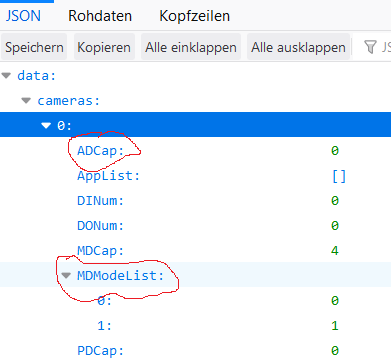Collapse the data node arrow
Viewport: 391px width, 363px height.
tap(6, 76)
